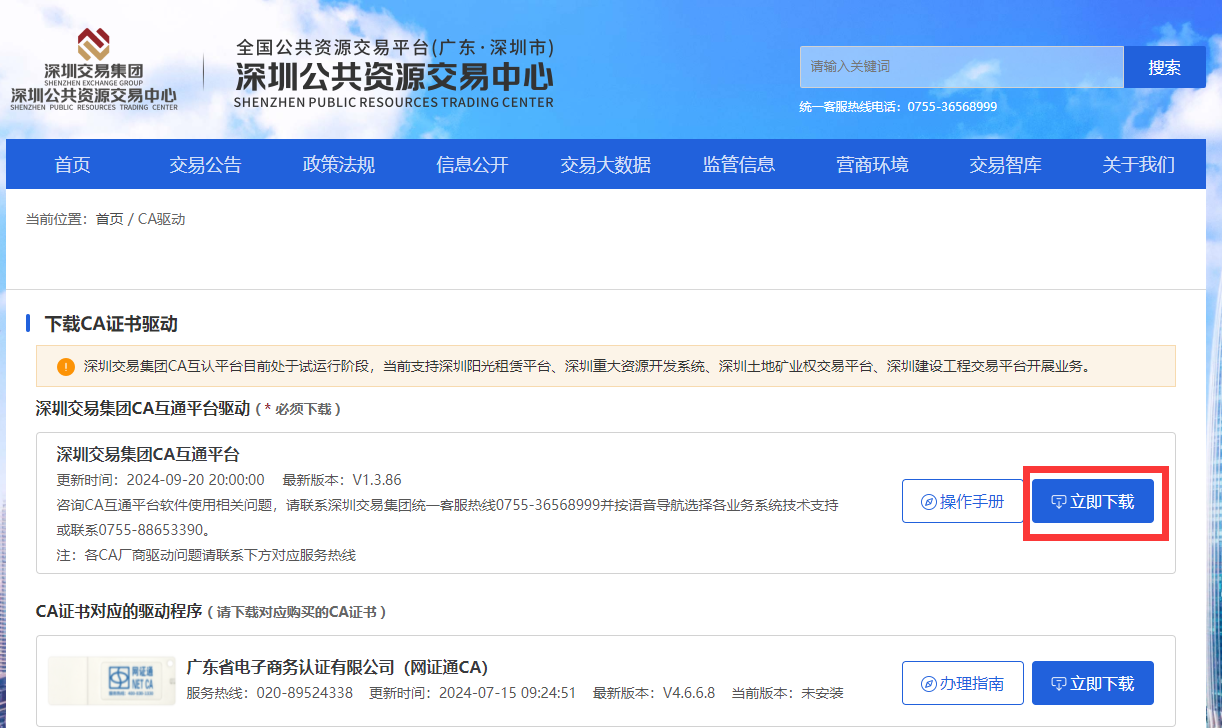Click the 最新版本 V4.6.6.8 text
Viewport: 1222px width, 728px height.
point(654,692)
